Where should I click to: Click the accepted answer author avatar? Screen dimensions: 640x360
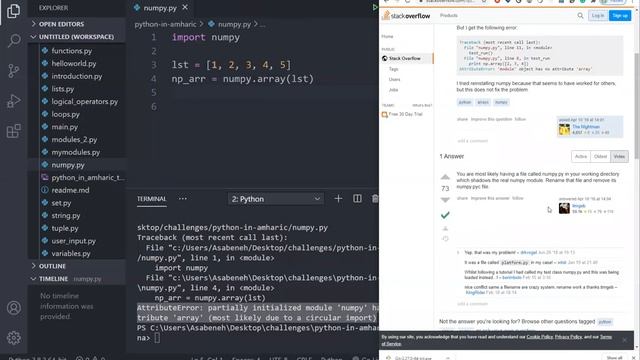(564, 208)
